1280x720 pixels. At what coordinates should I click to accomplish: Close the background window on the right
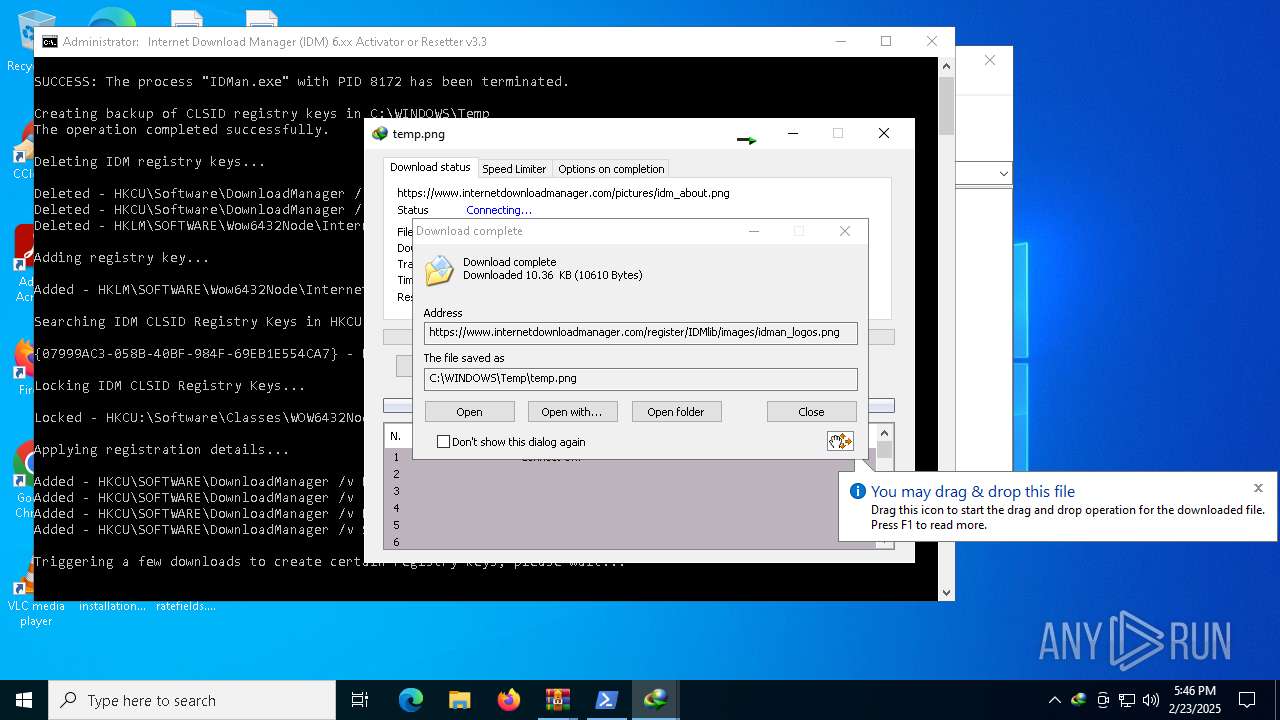[x=989, y=60]
